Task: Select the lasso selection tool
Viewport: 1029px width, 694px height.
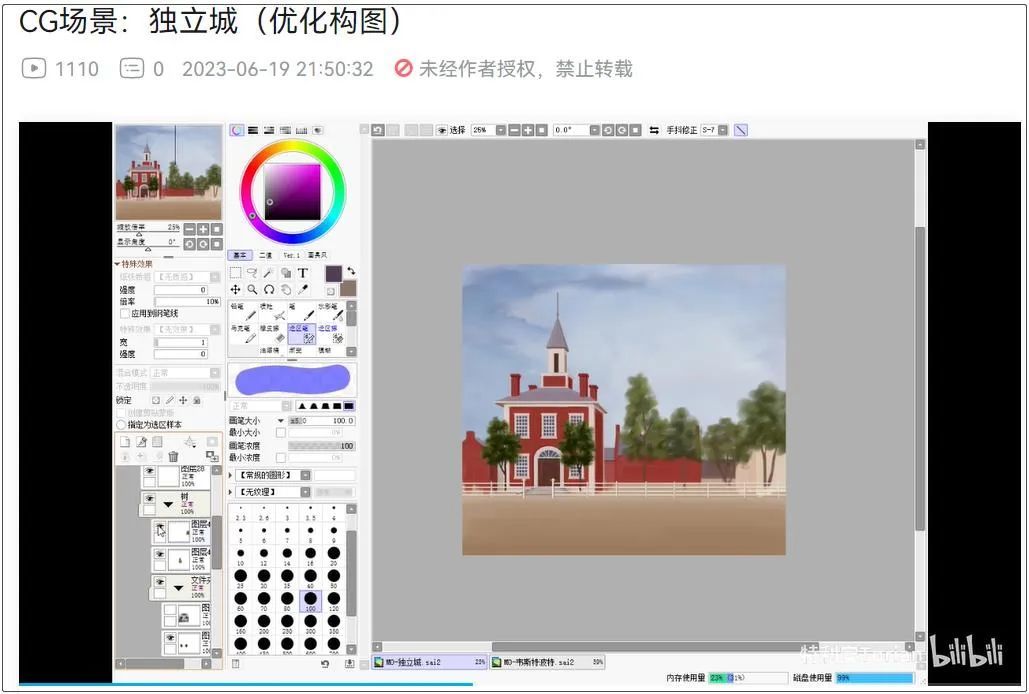Action: (x=252, y=273)
